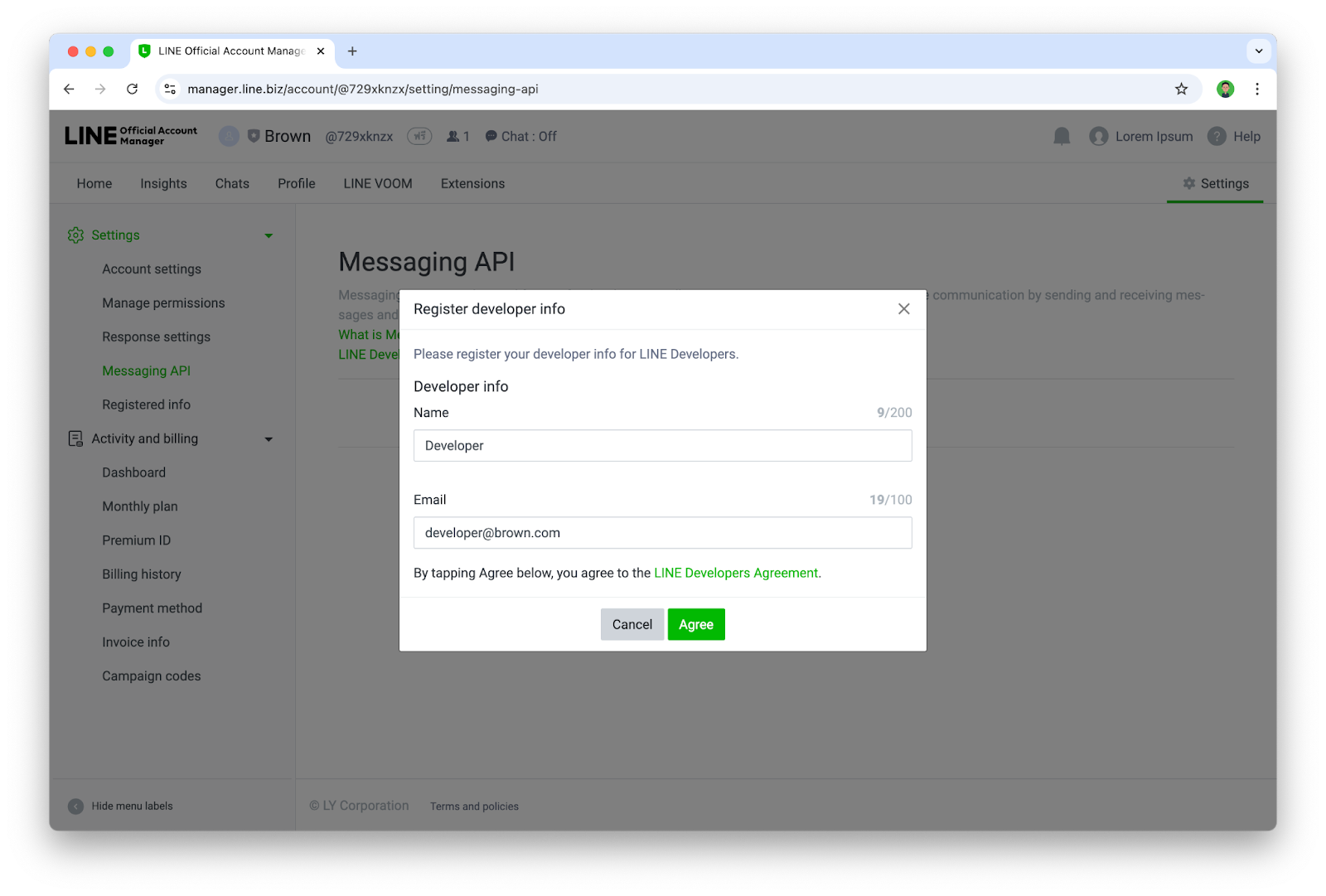Click the Hide menu labels arrow icon
The width and height of the screenshot is (1326, 896).
[x=75, y=806]
